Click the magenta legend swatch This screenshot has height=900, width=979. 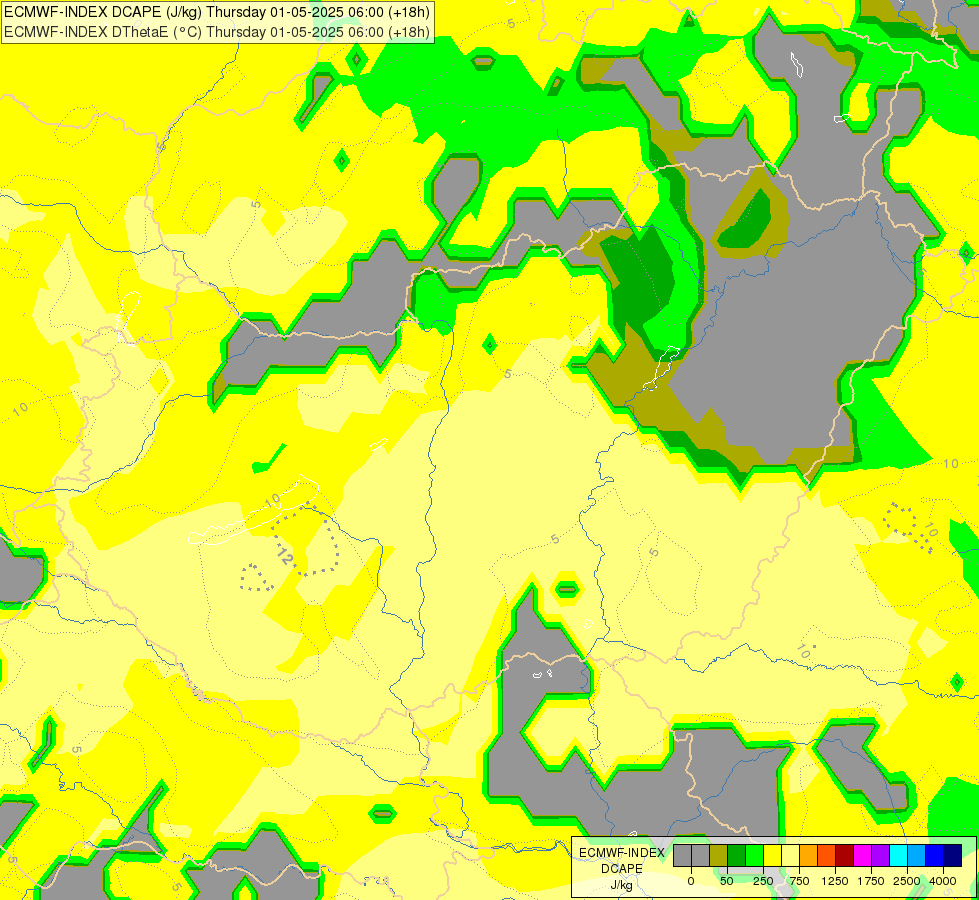coord(863,855)
